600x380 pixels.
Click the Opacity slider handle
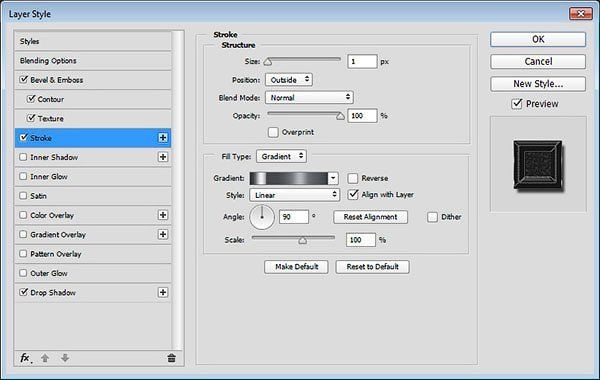[340, 116]
